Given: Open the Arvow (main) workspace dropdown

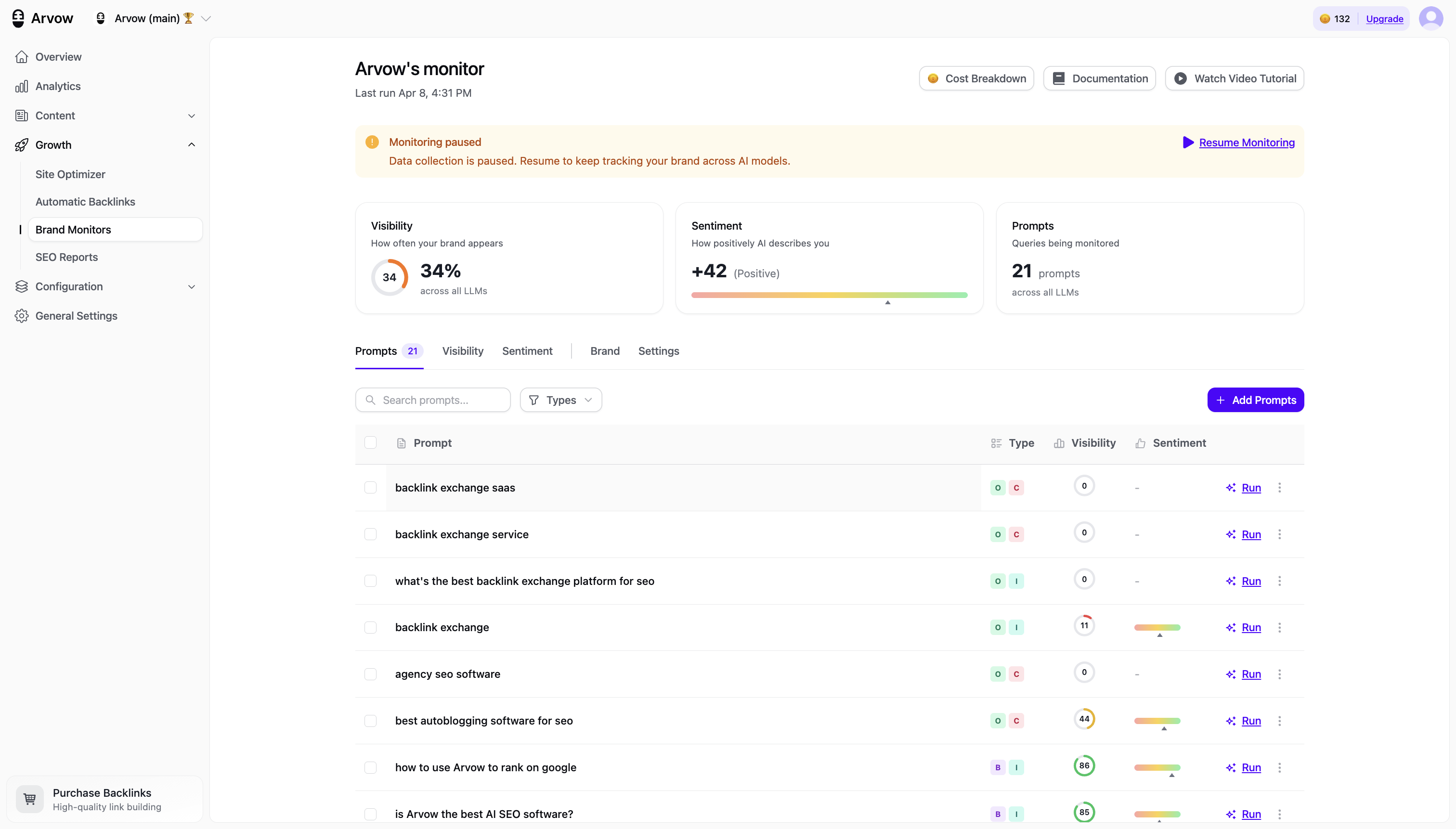Looking at the screenshot, I should [153, 18].
